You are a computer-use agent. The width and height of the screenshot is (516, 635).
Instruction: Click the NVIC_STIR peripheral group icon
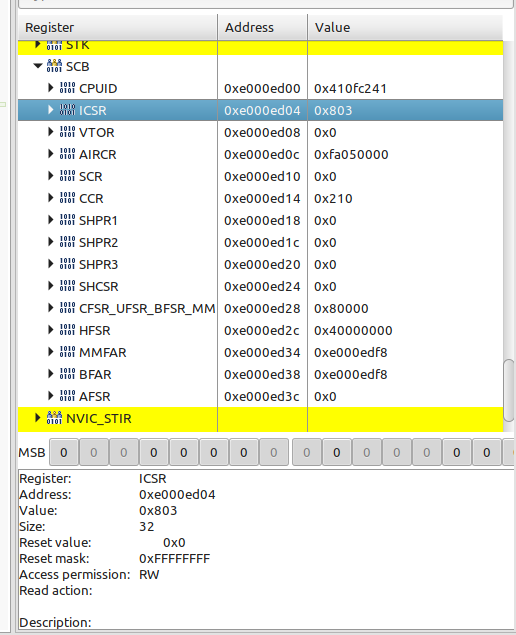(x=54, y=418)
